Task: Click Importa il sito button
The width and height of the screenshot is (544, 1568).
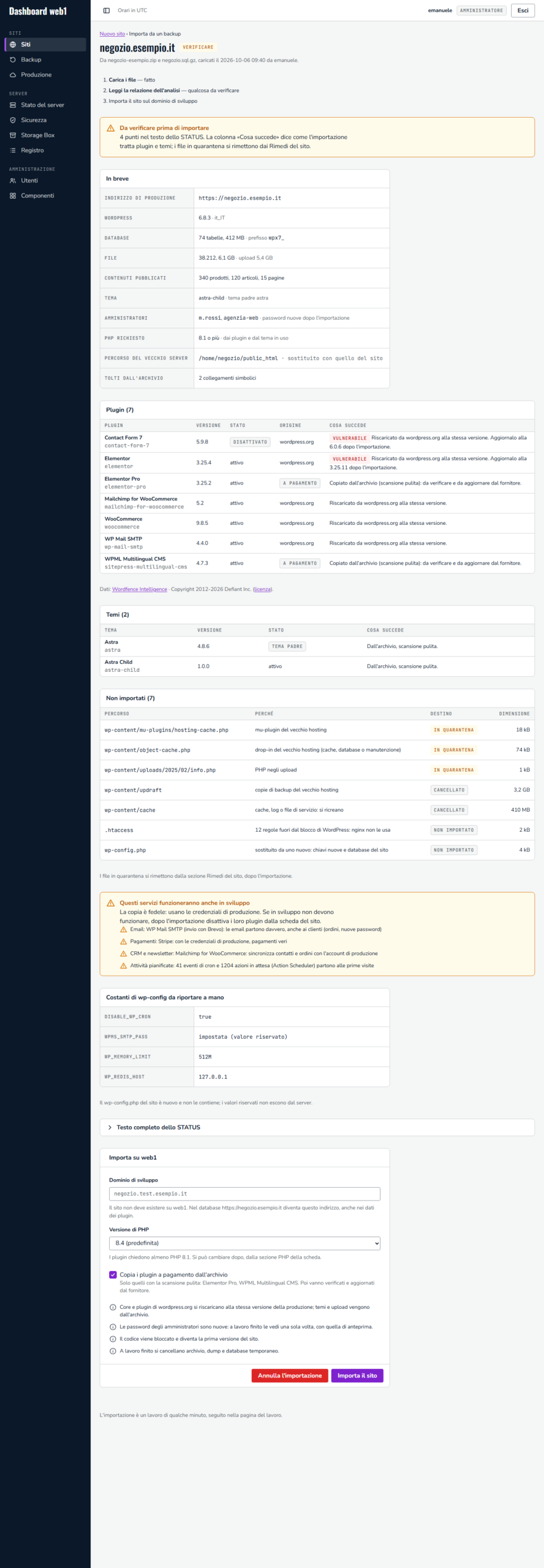Action: (x=357, y=1376)
